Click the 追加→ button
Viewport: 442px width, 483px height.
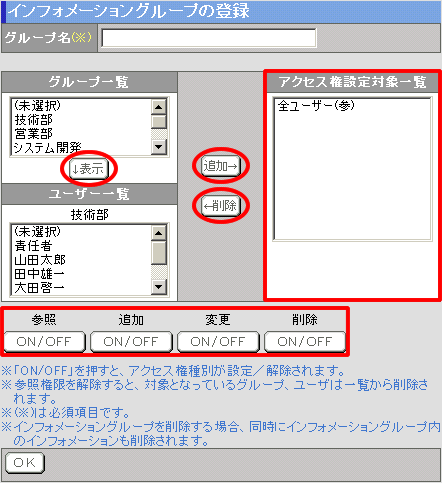[x=221, y=166]
